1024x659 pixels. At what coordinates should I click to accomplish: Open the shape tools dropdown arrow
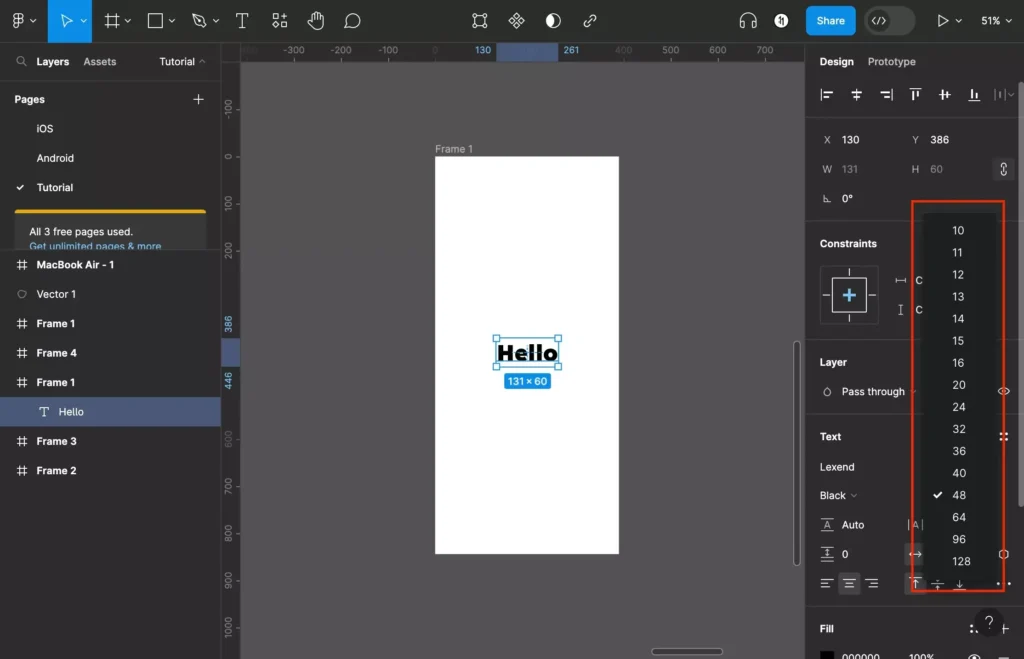point(172,21)
